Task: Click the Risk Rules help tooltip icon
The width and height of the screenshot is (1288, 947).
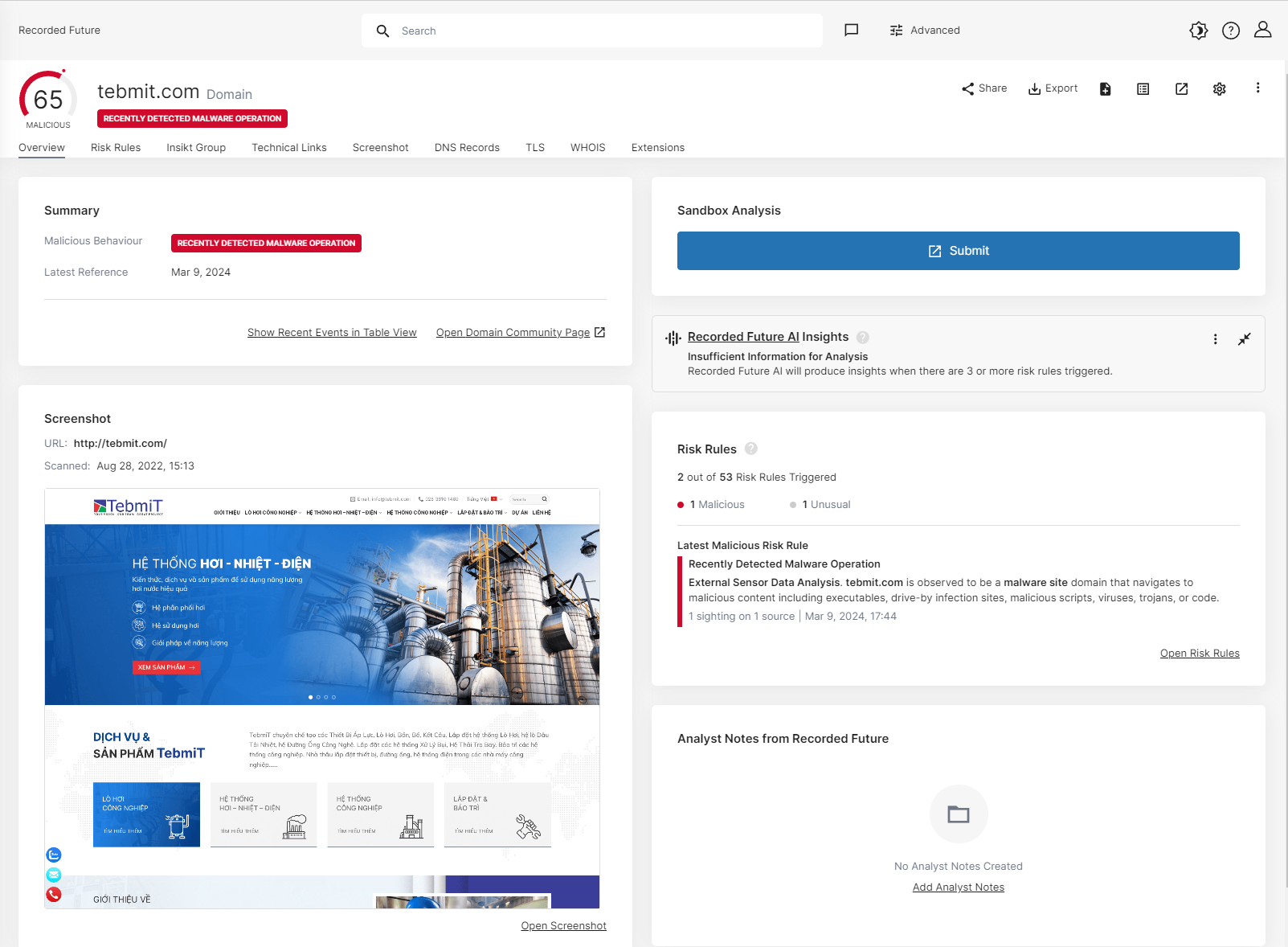Action: pos(750,449)
